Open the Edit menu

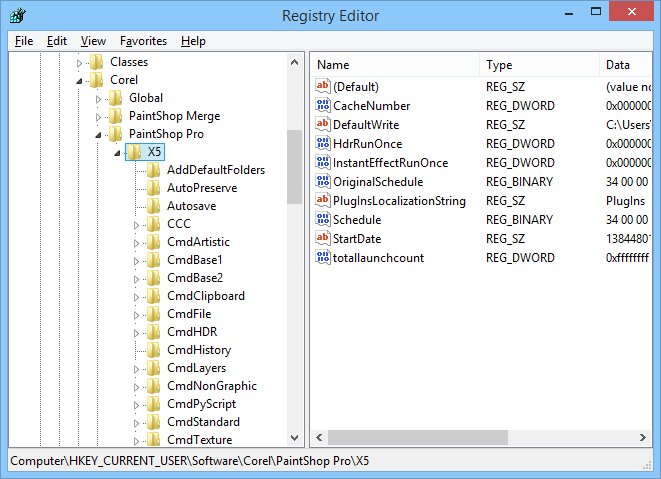57,41
